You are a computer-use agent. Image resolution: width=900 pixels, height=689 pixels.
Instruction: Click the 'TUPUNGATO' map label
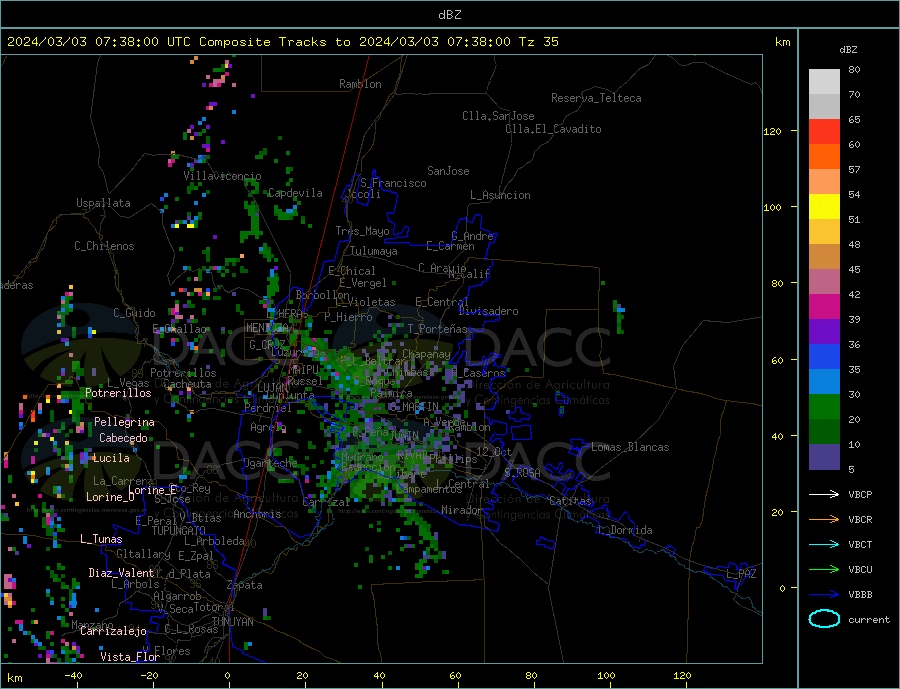coord(178,531)
